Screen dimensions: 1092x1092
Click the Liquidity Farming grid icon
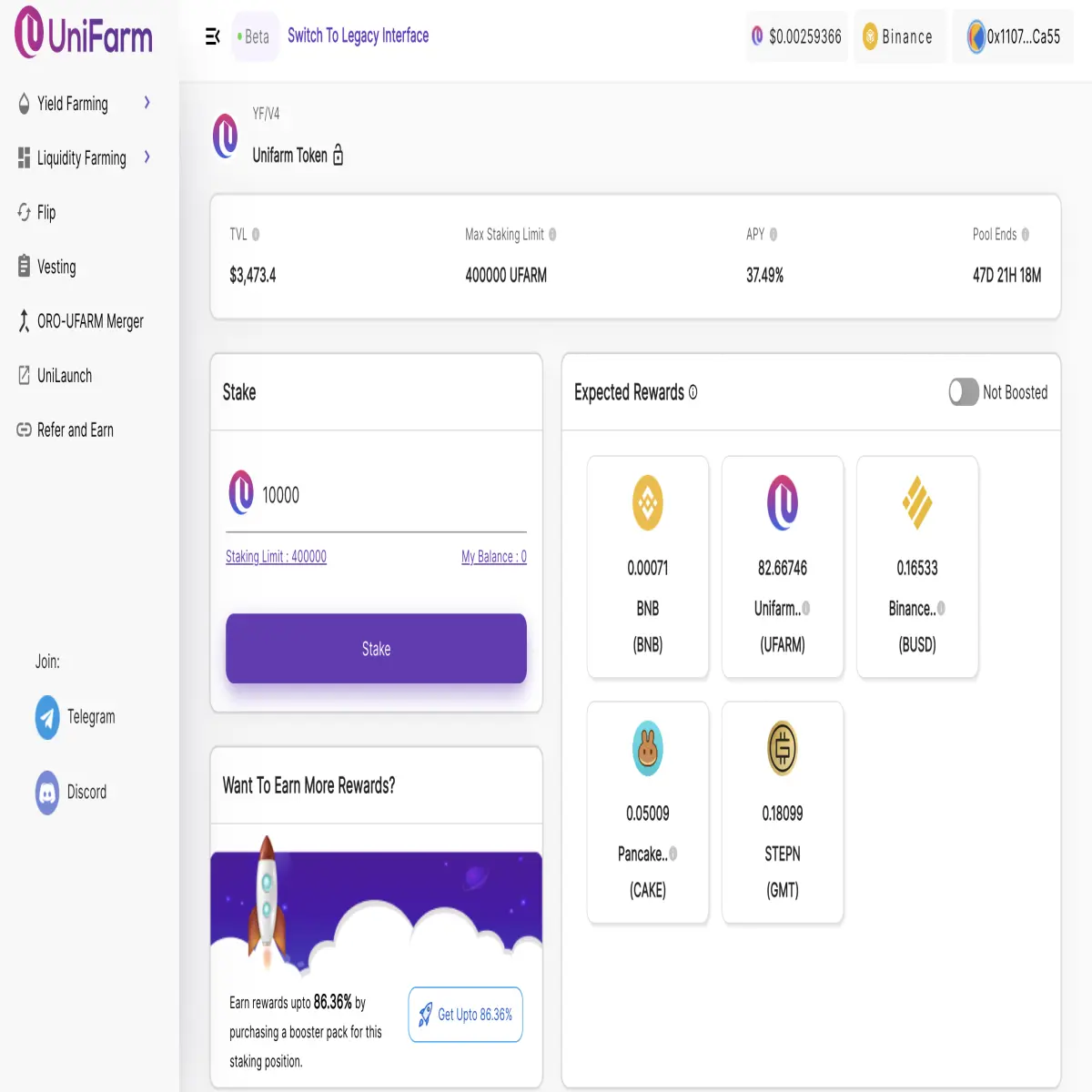[x=24, y=158]
